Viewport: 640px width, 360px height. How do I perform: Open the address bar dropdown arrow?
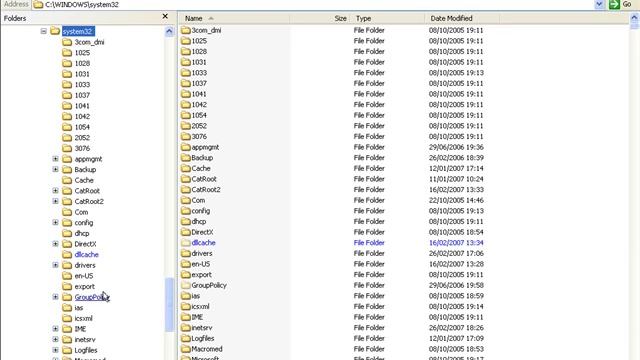(599, 4)
